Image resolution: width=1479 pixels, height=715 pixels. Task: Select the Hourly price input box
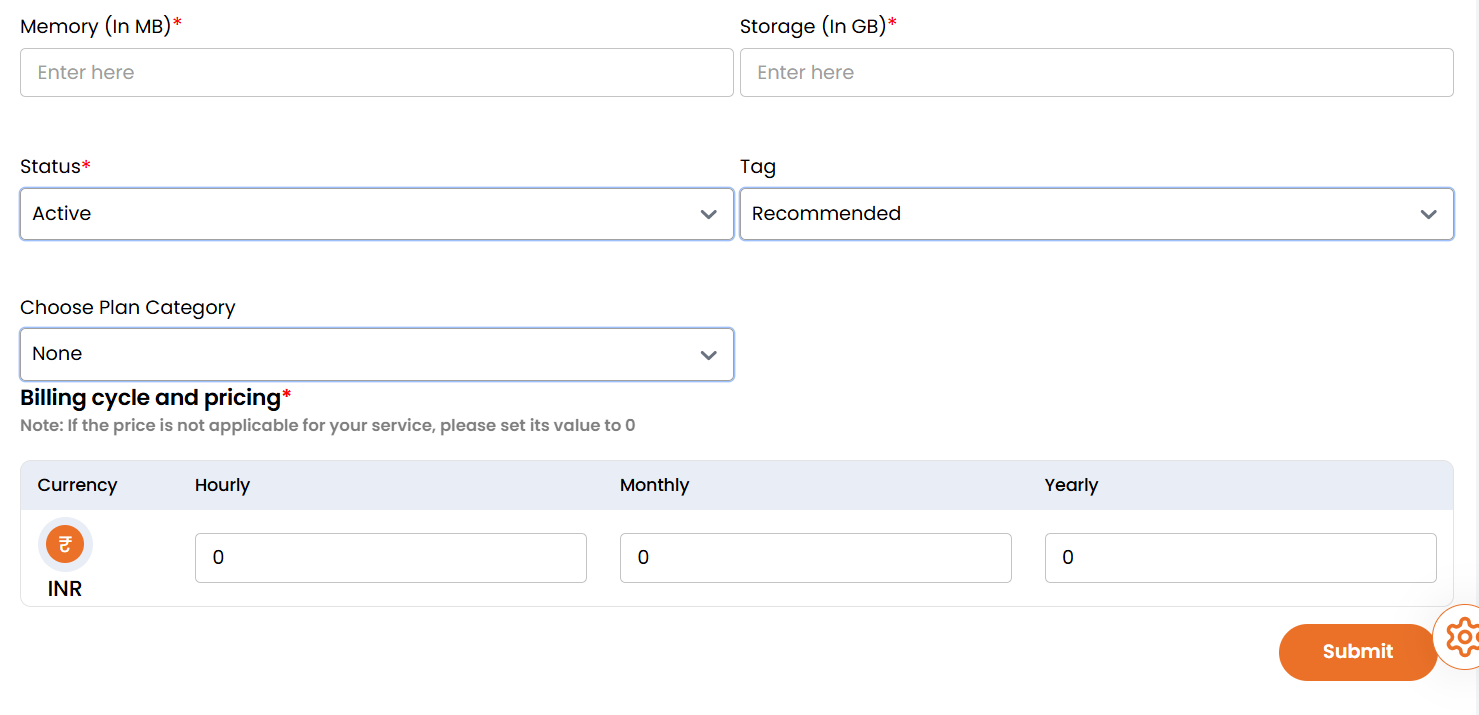tap(390, 558)
